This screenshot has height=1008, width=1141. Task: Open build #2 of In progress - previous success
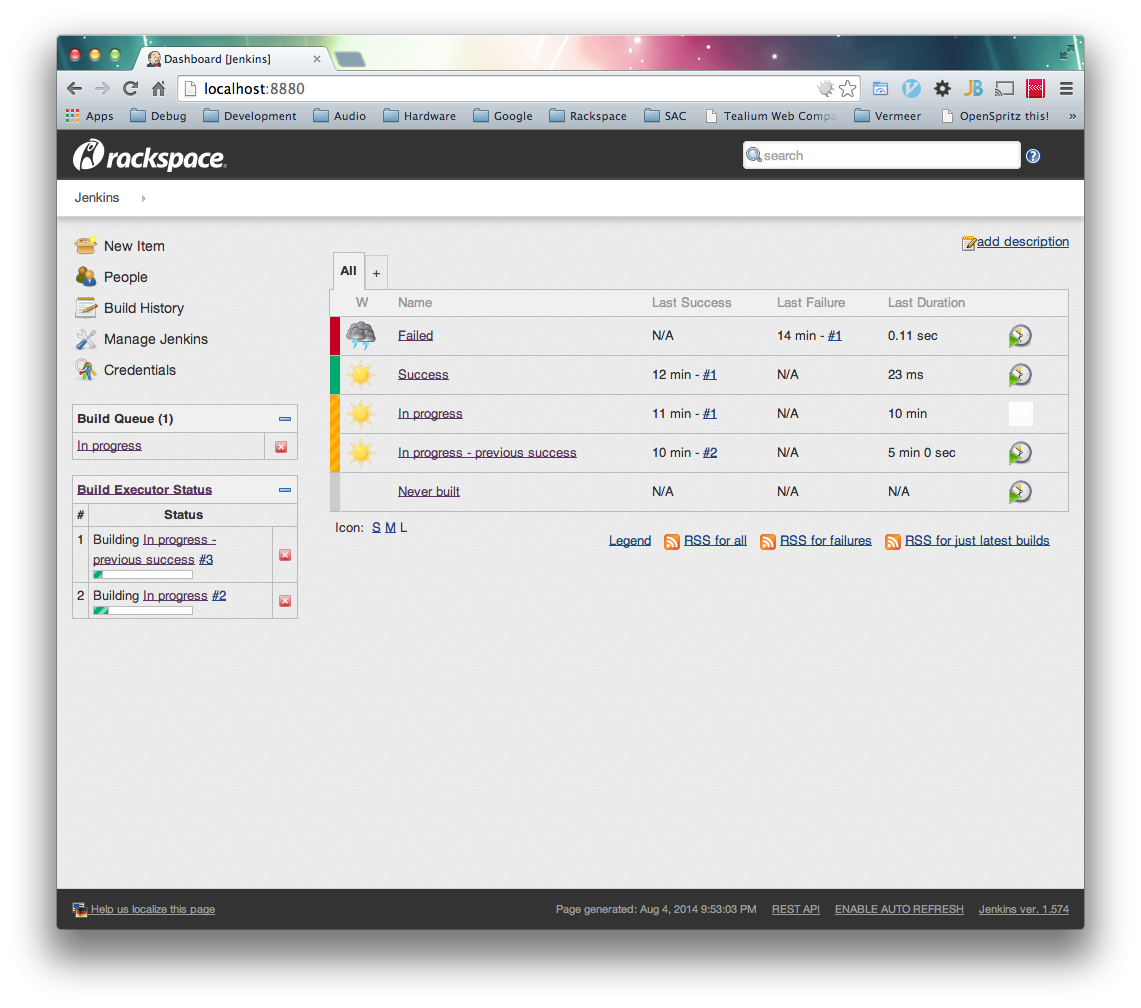click(709, 453)
